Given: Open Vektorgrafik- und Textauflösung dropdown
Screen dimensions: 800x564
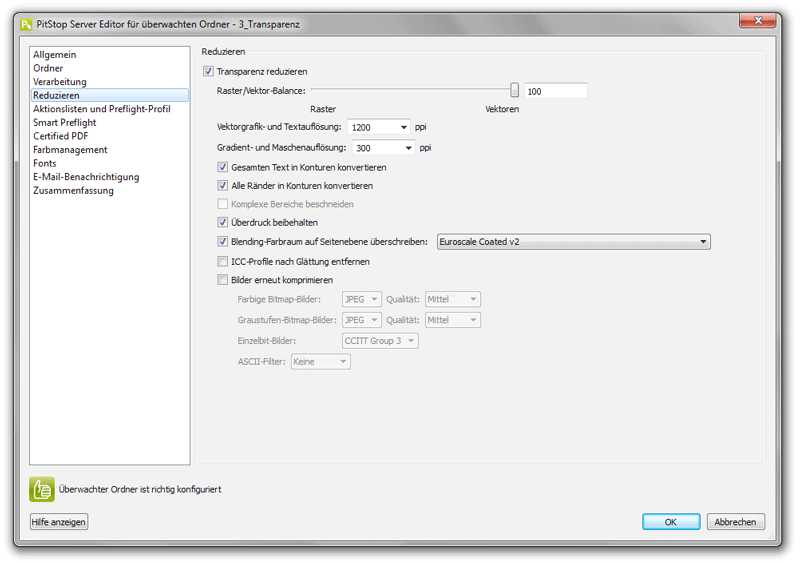Looking at the screenshot, I should point(379,127).
